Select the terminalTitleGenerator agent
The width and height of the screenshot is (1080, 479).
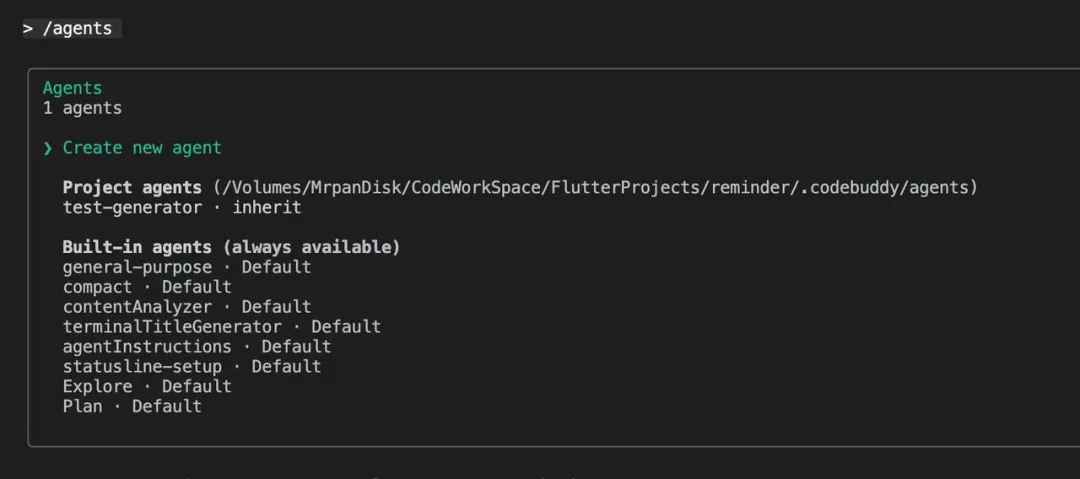172,327
